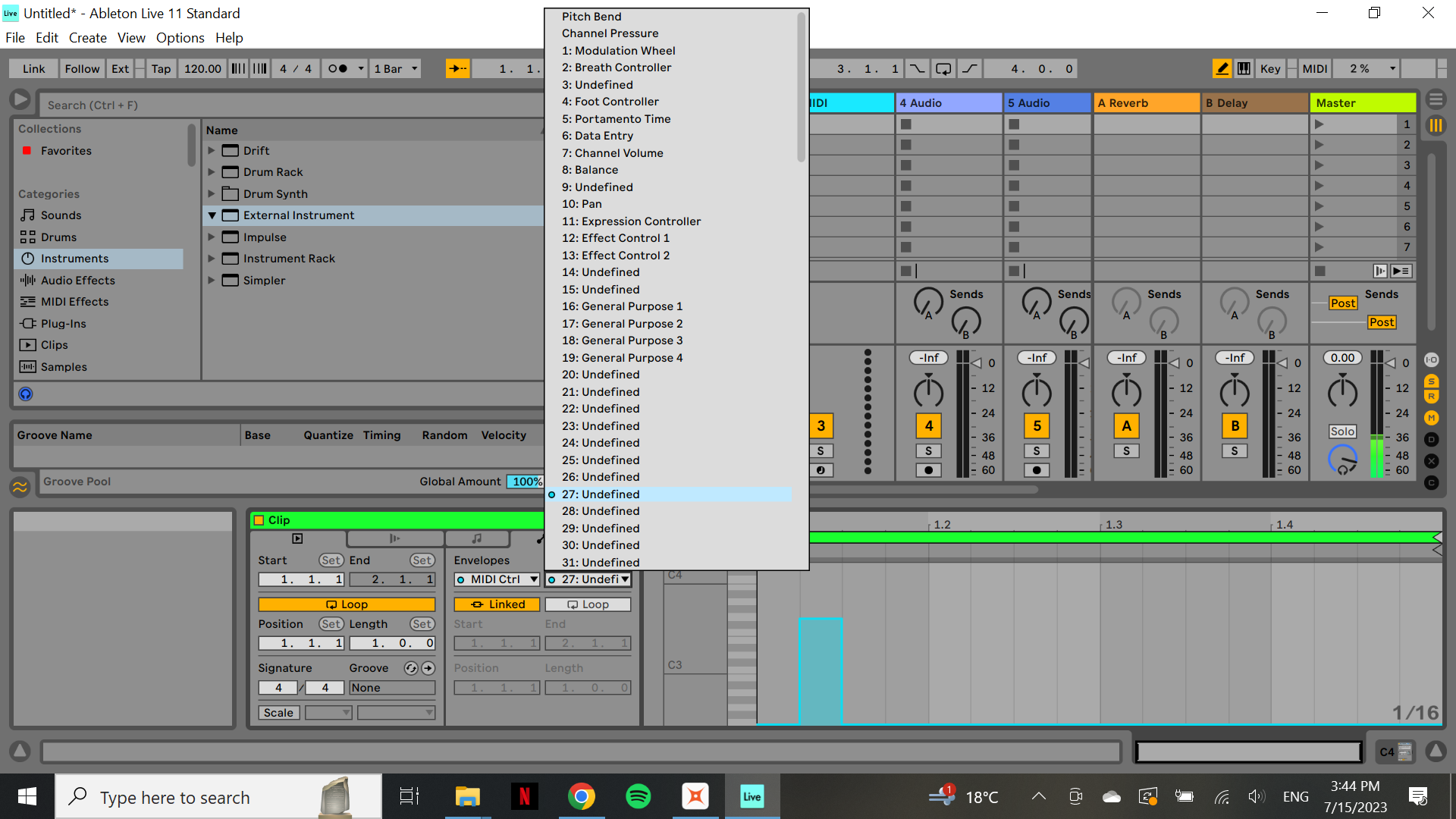
Task: Click the tempo field 120.00
Action: (202, 68)
